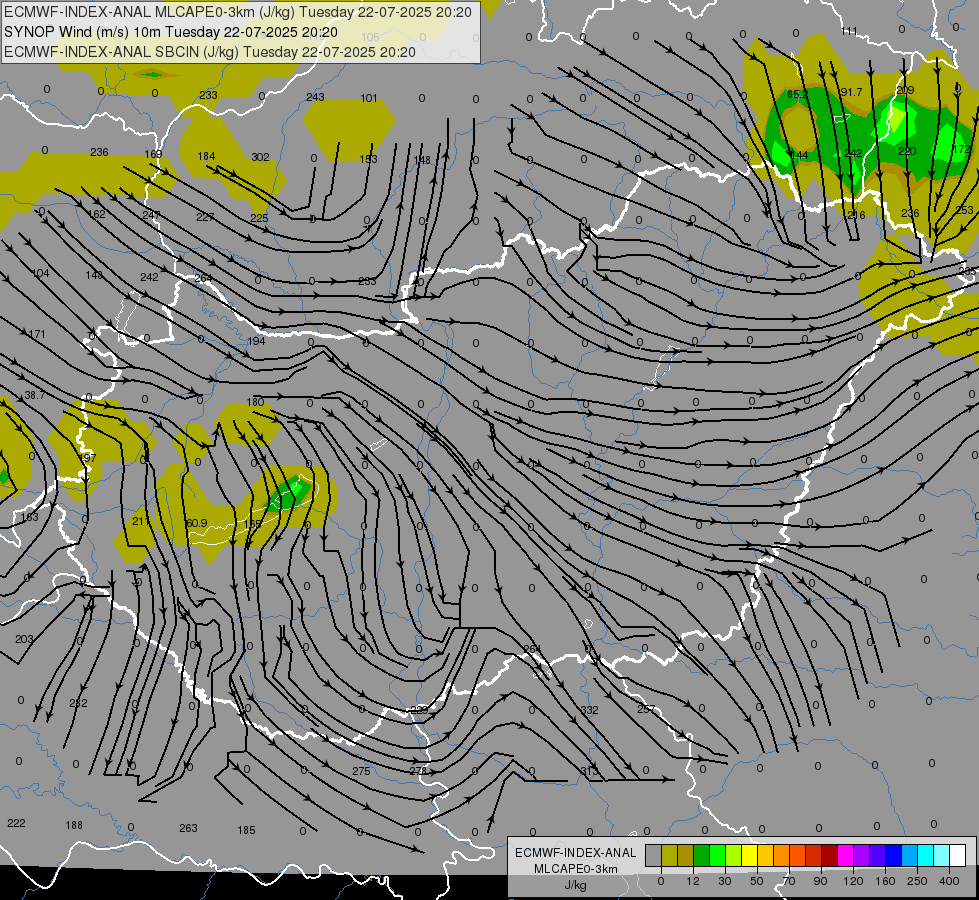Click the legend unit label J/kg
The width and height of the screenshot is (979, 900).
(576, 885)
